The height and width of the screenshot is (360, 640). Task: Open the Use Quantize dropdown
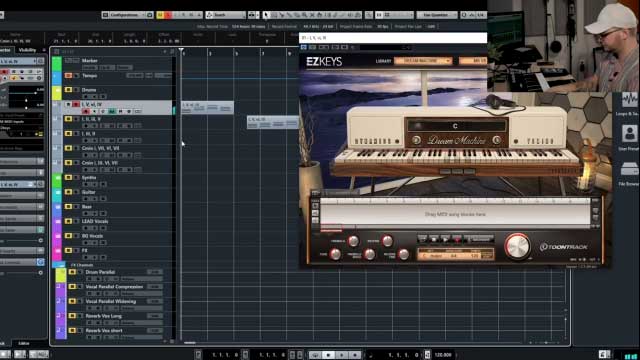point(437,15)
